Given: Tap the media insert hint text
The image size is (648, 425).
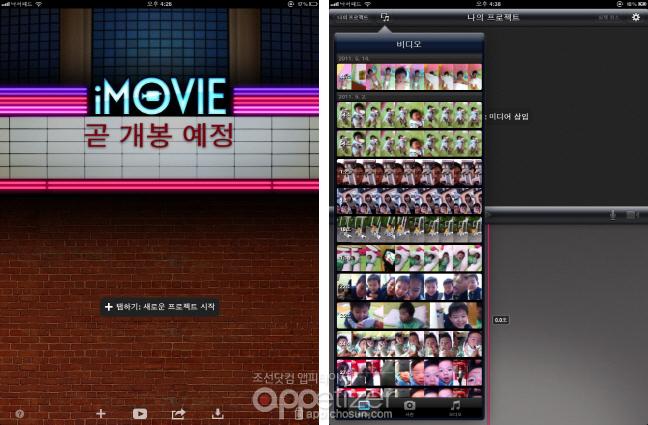Looking at the screenshot, I should [506, 117].
